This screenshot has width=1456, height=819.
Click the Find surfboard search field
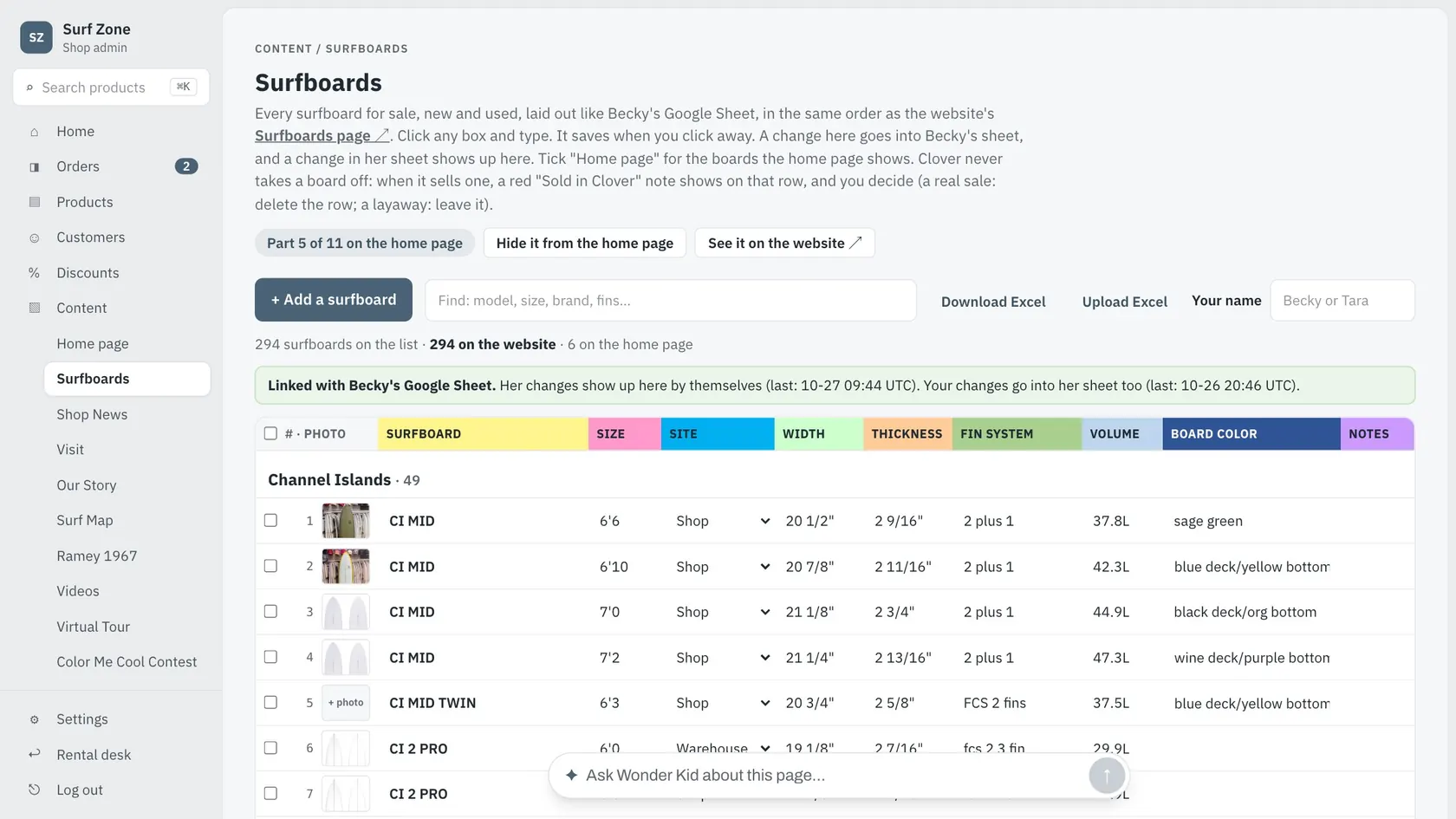[671, 301]
